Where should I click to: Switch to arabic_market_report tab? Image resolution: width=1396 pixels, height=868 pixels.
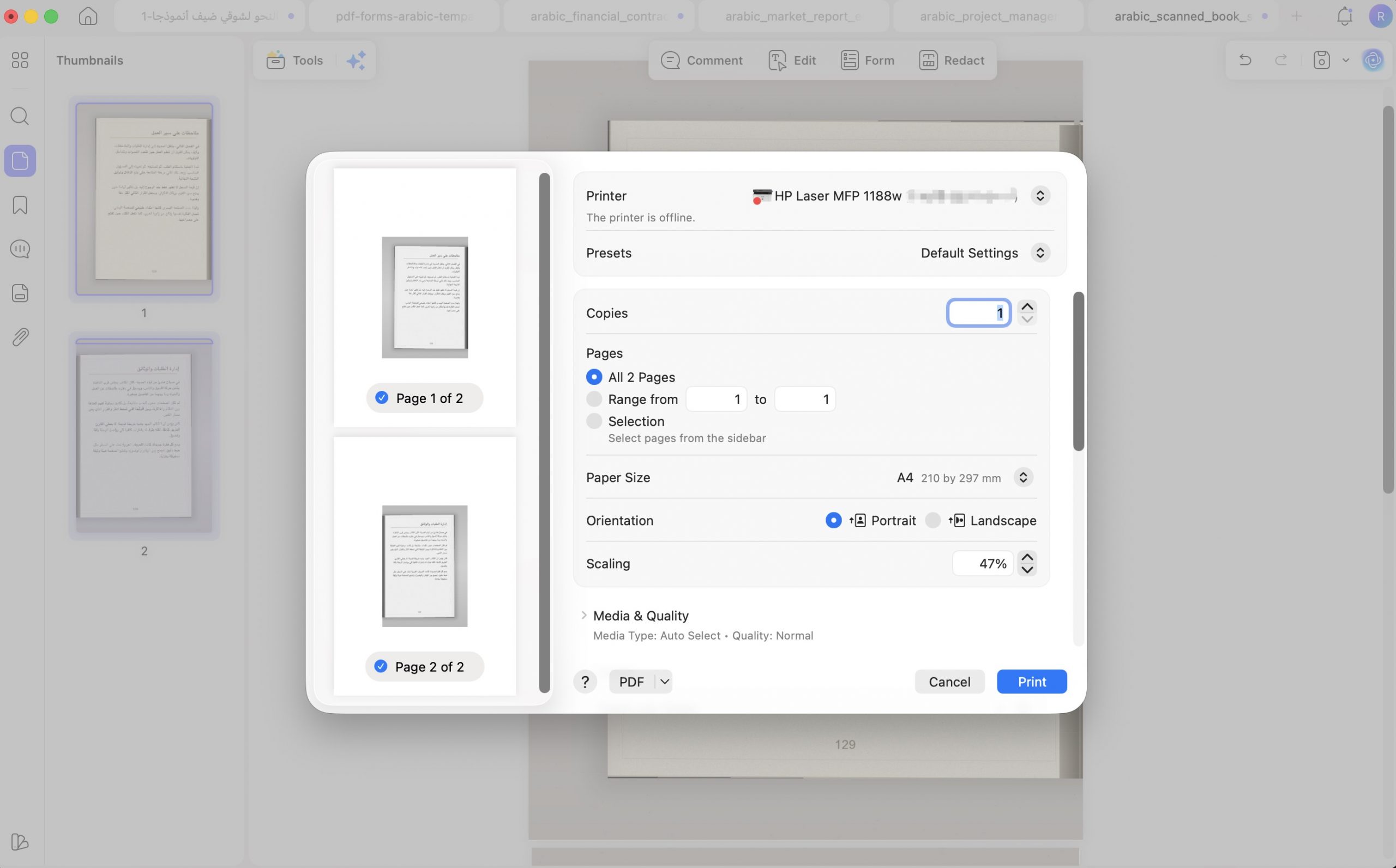[794, 16]
